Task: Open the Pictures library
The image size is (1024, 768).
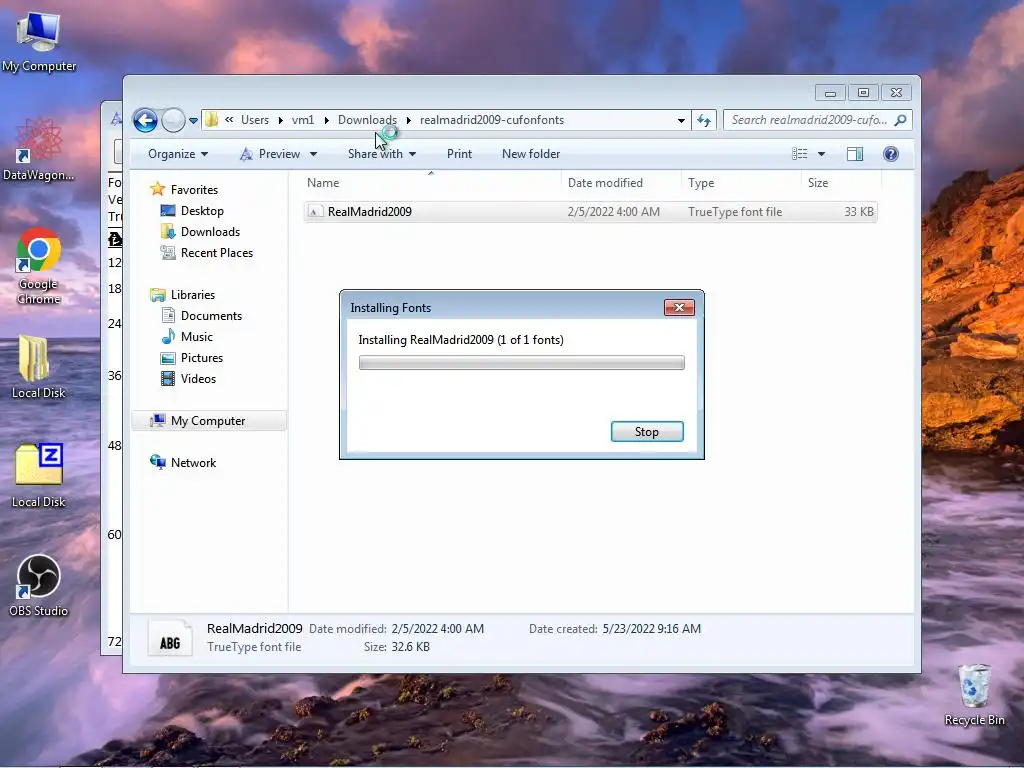Action: [201, 358]
